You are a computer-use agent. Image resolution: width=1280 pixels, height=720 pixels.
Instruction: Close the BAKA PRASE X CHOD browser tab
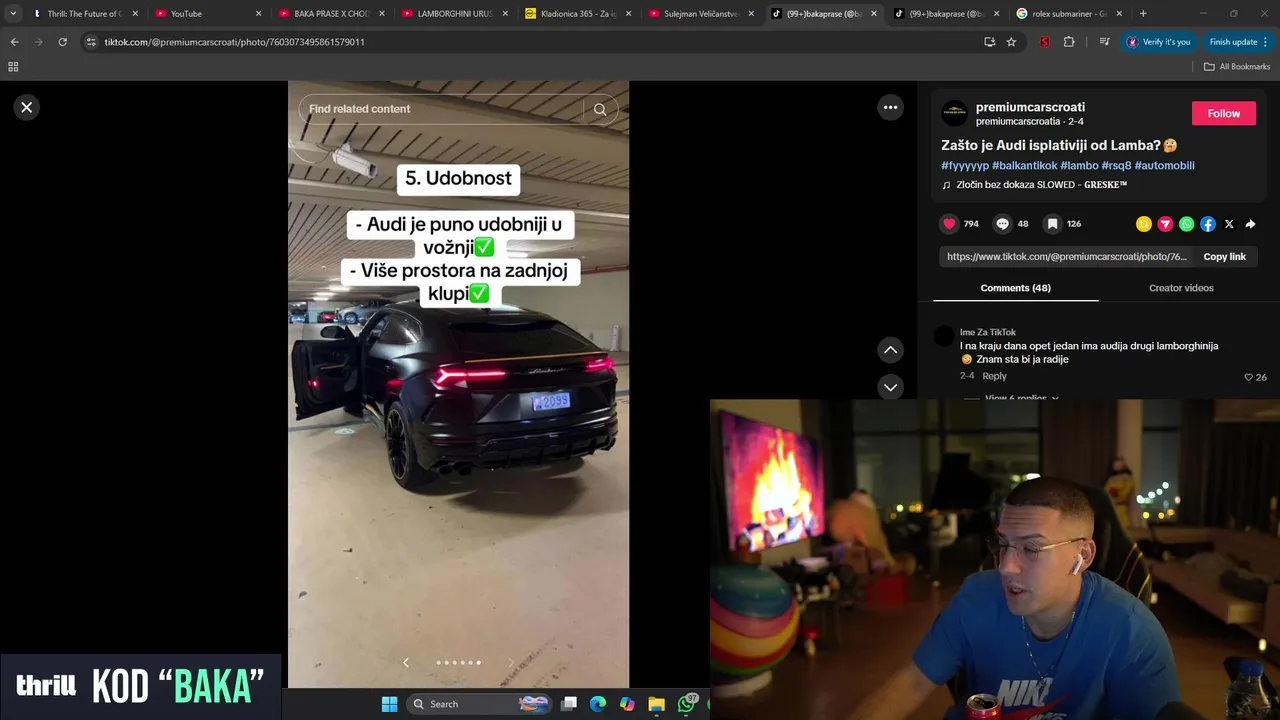click(381, 14)
